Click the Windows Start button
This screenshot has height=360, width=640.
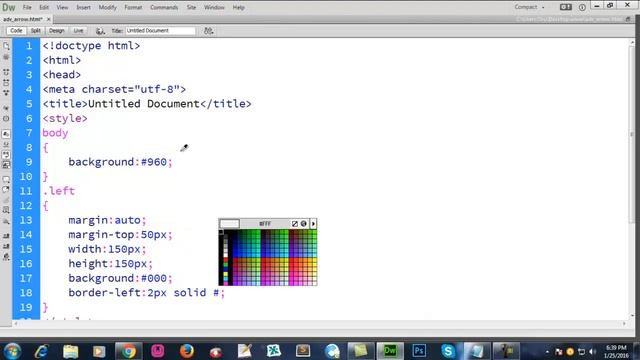coord(13,351)
